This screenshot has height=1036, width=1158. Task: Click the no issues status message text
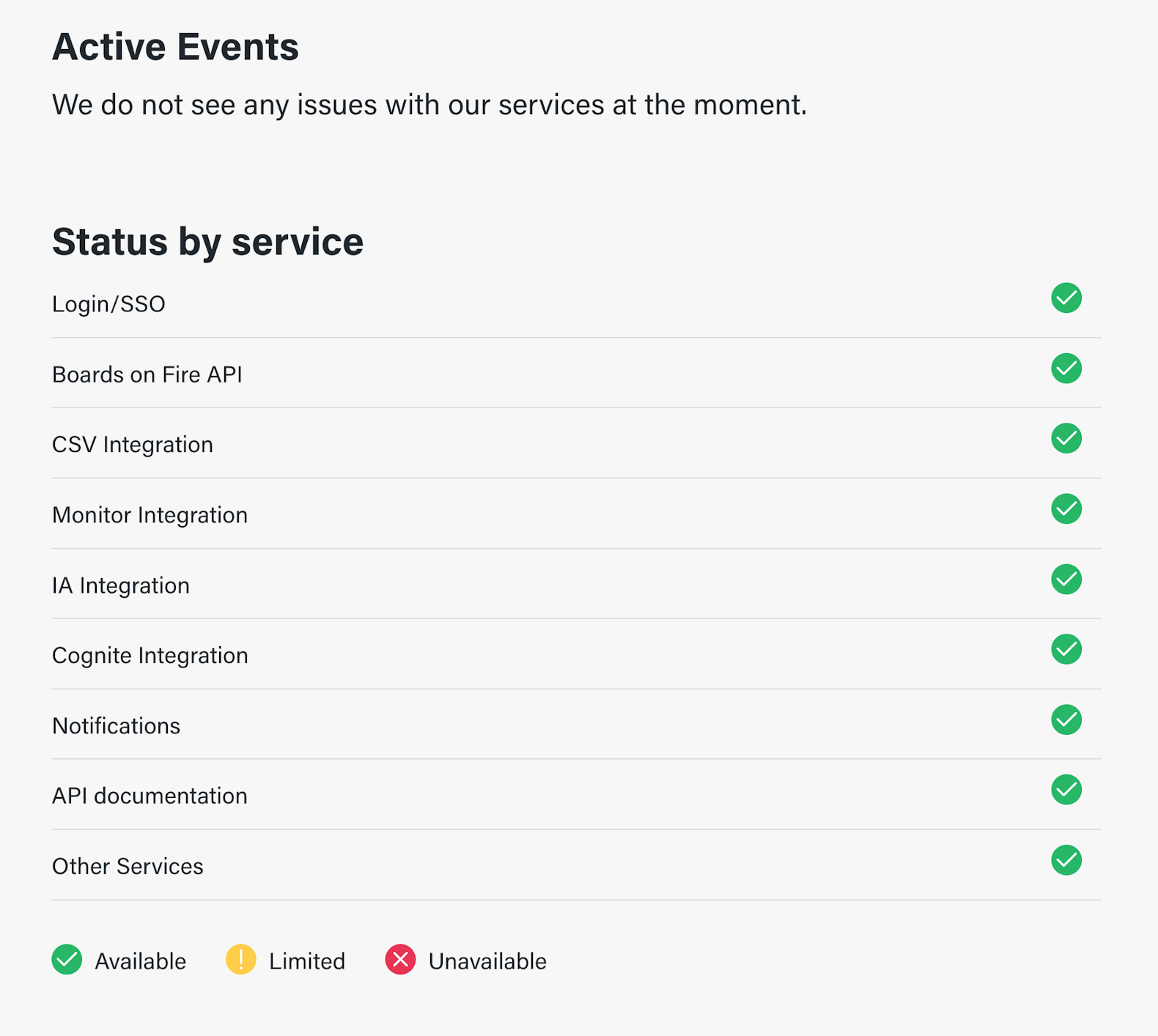tap(429, 105)
